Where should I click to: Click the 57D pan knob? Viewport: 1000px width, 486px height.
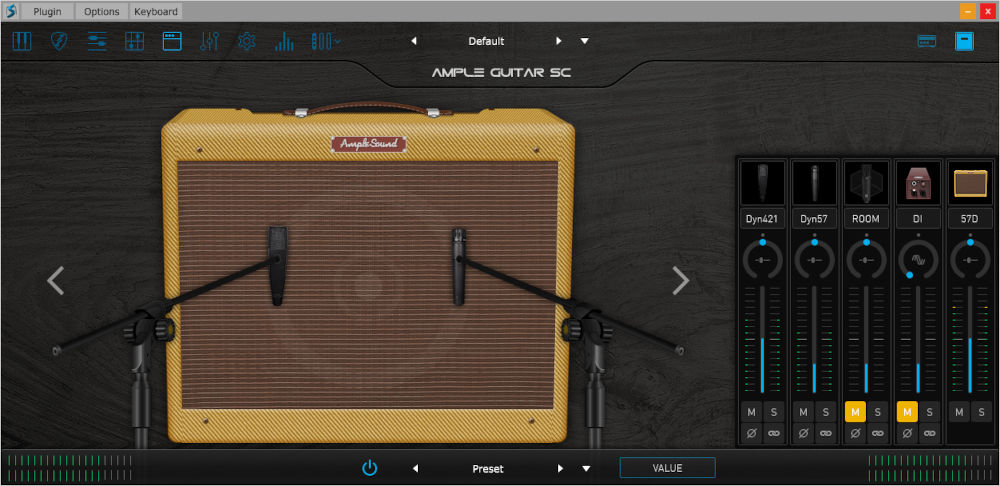pos(970,260)
